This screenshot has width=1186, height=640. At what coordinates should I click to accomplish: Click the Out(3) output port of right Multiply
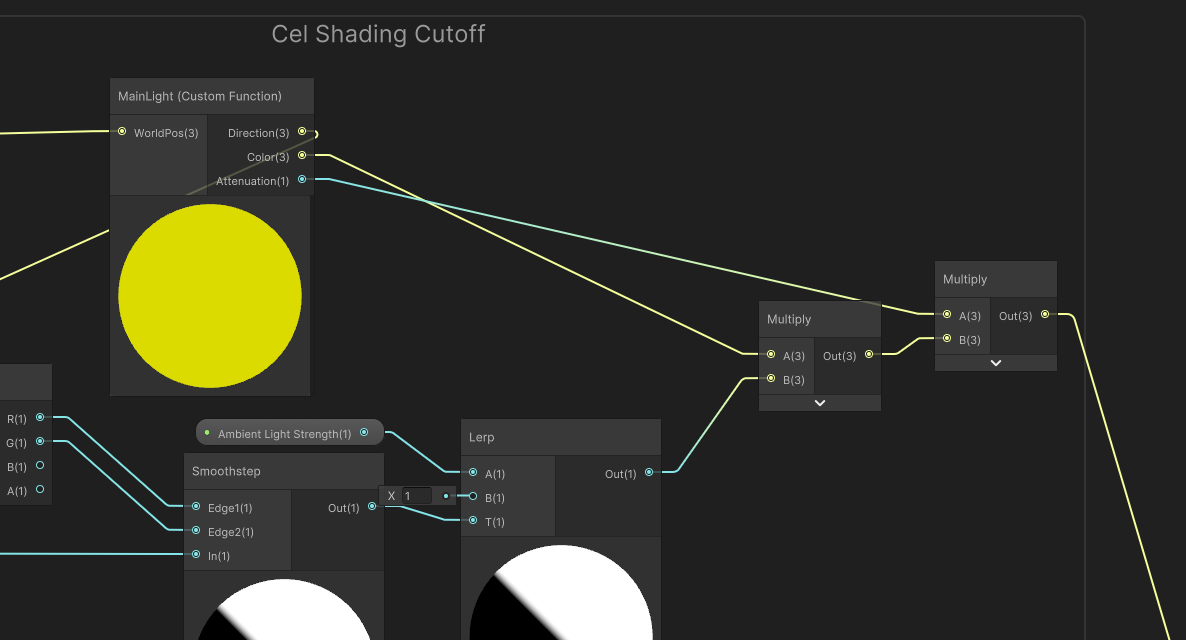tap(1044, 313)
